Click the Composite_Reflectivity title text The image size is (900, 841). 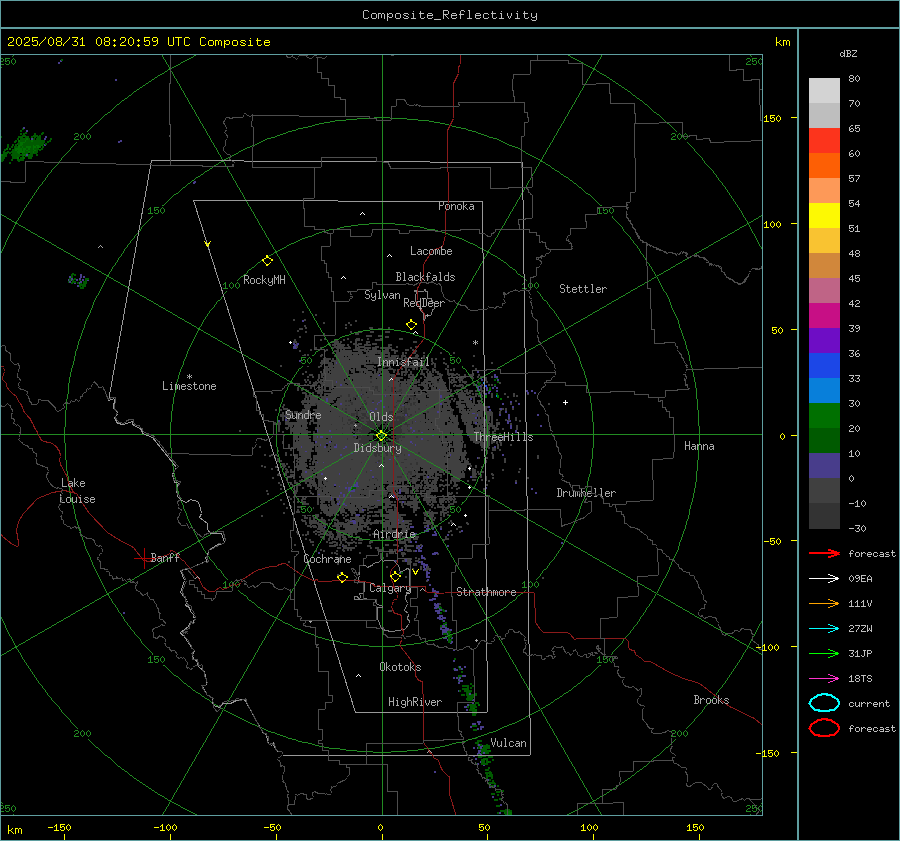coord(449,15)
